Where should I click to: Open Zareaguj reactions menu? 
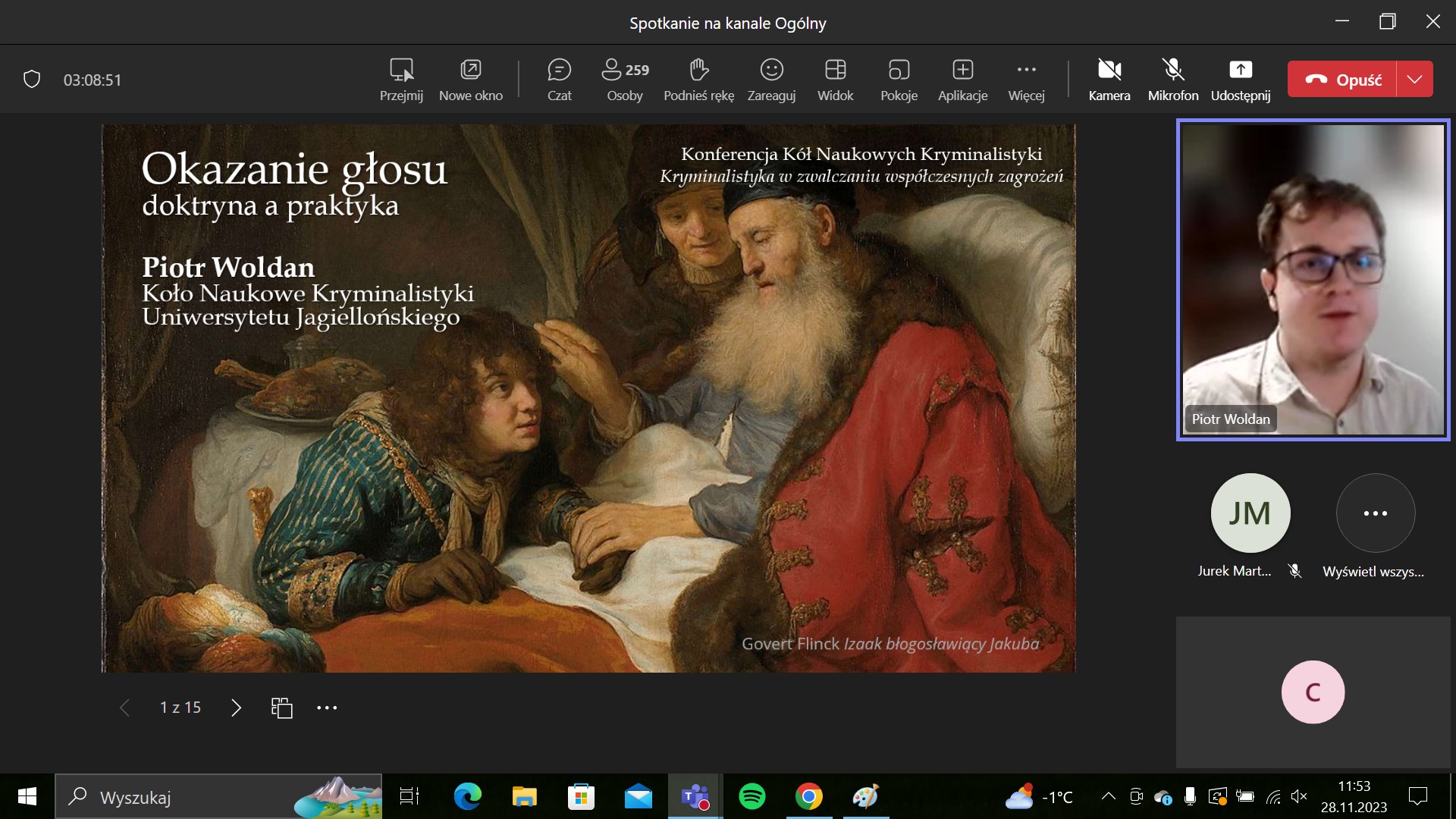[x=771, y=79]
